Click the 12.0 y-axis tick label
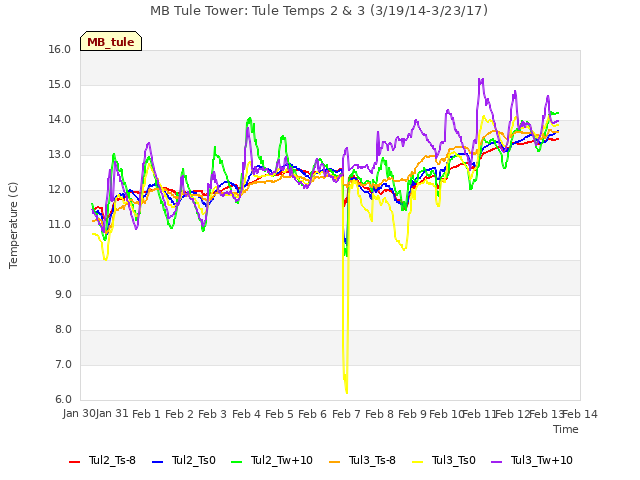The height and width of the screenshot is (480, 640). pyautogui.click(x=60, y=190)
